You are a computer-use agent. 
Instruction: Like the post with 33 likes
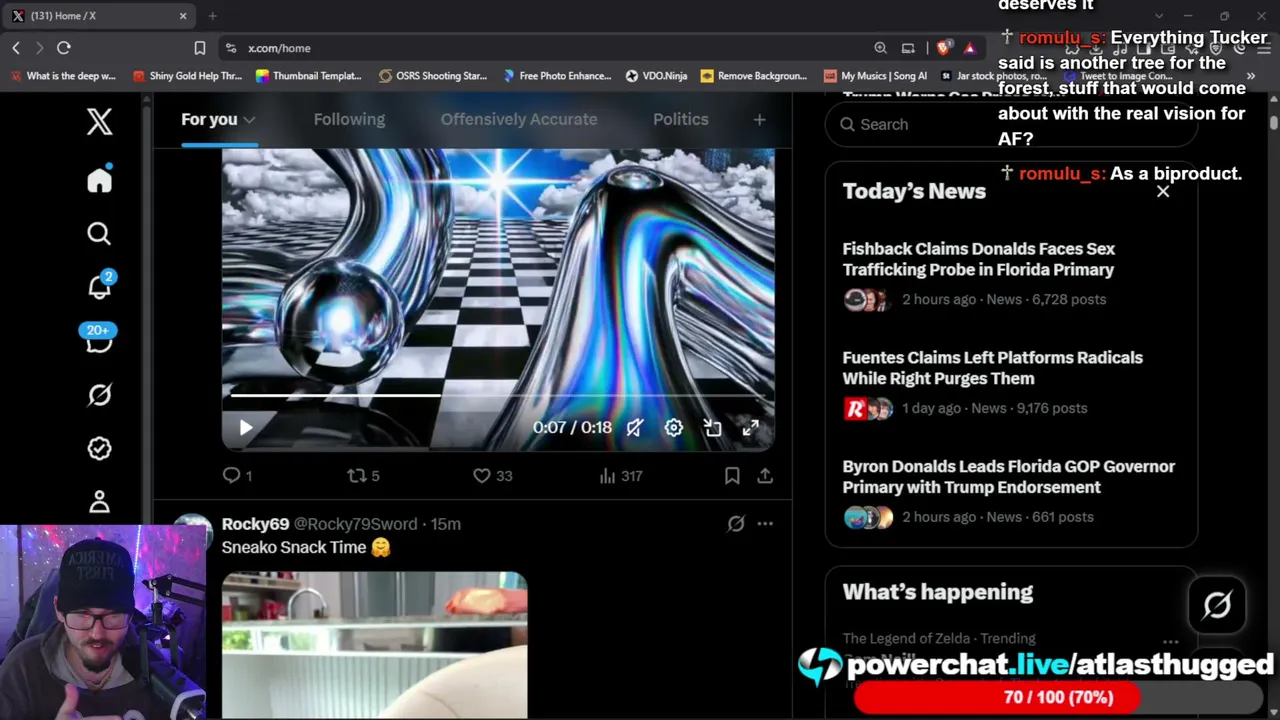(492, 476)
